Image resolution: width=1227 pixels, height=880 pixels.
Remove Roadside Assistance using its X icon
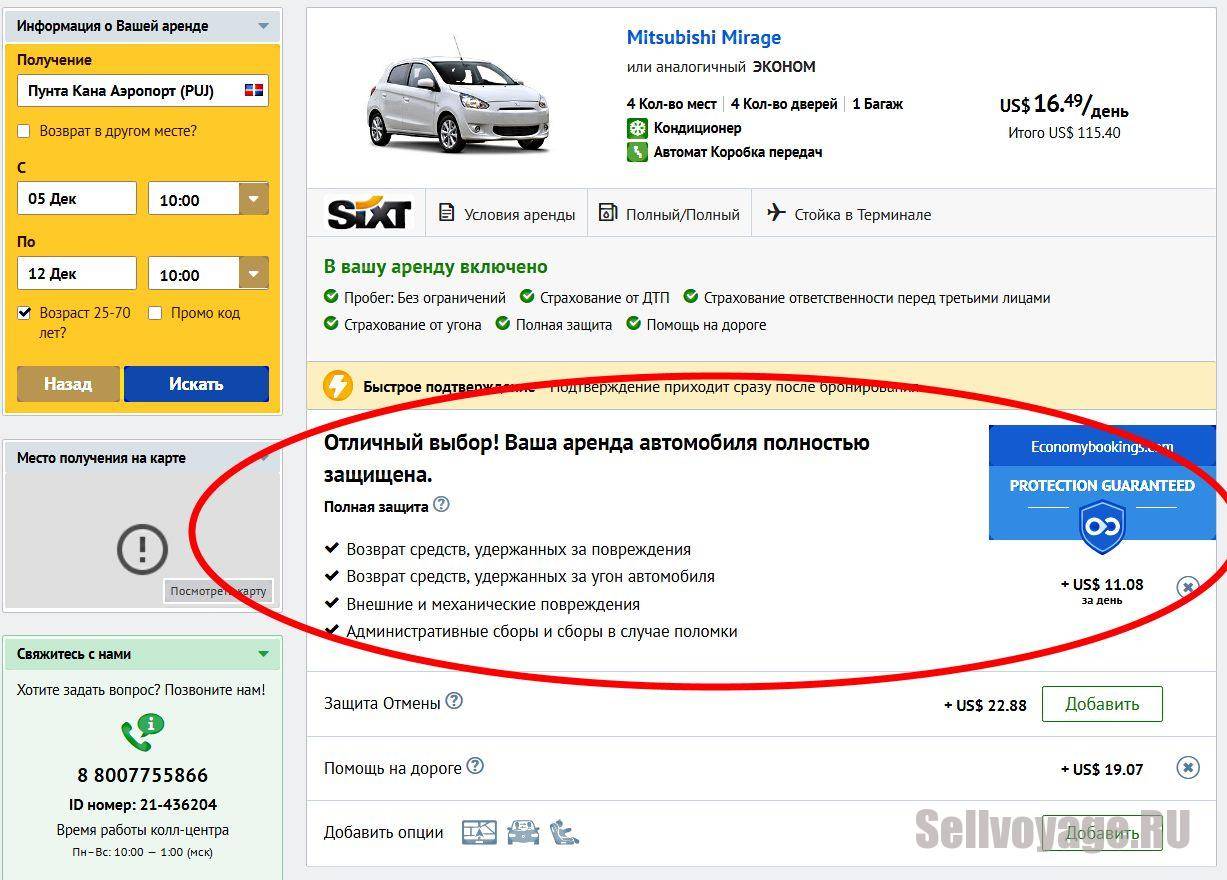[1187, 768]
